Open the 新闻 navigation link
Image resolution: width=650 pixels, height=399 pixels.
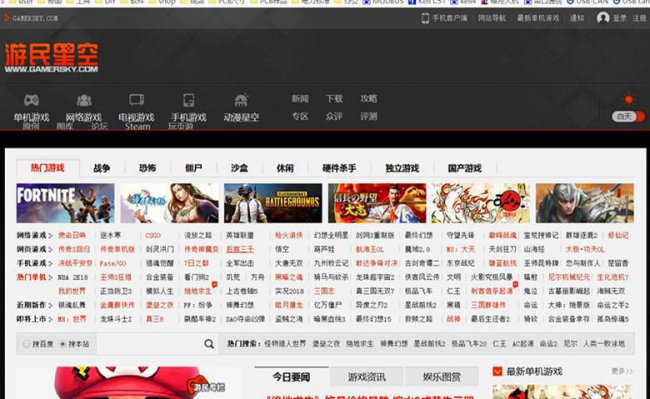tap(300, 99)
